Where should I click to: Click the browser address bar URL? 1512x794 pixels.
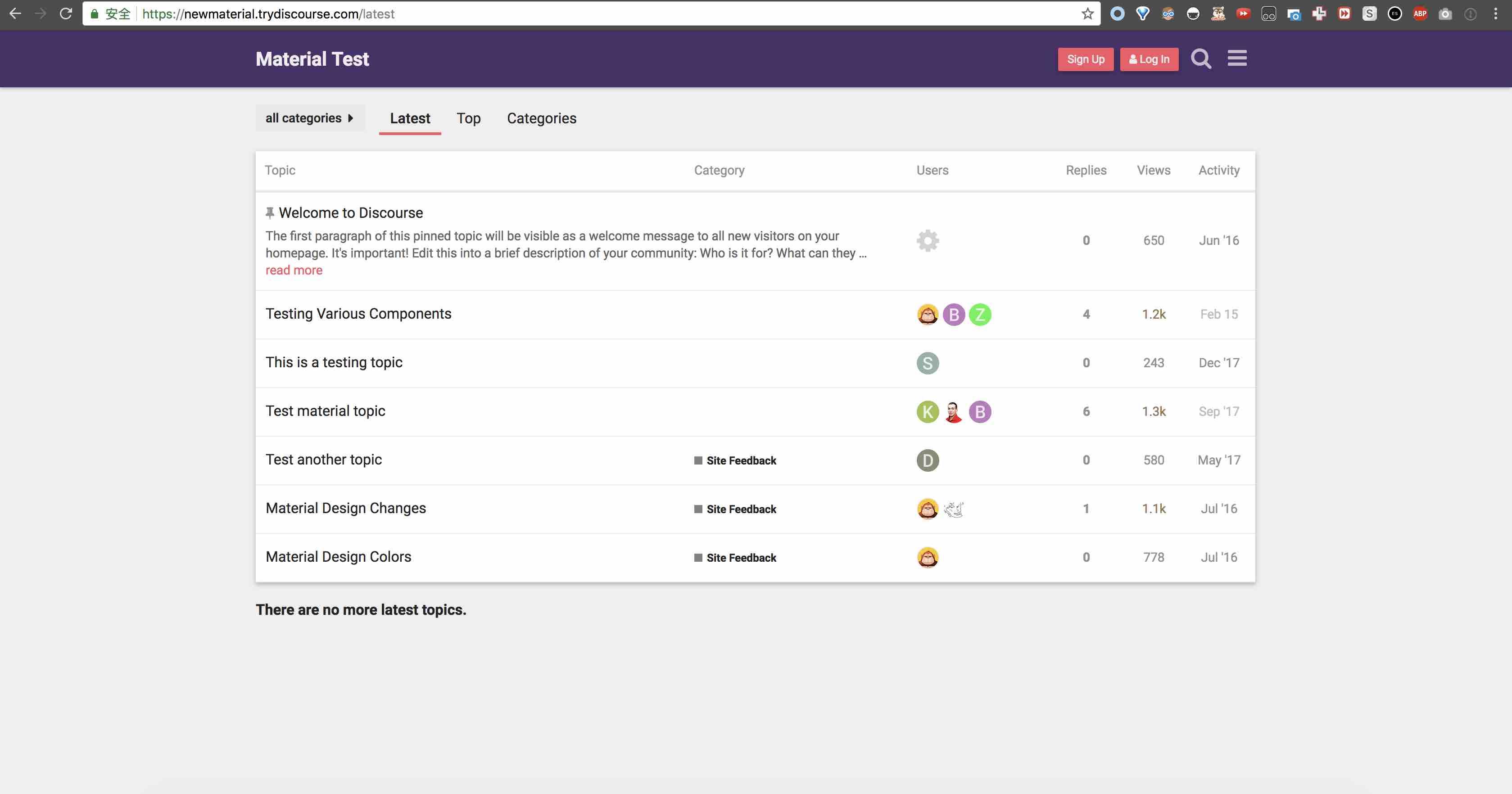[x=268, y=14]
